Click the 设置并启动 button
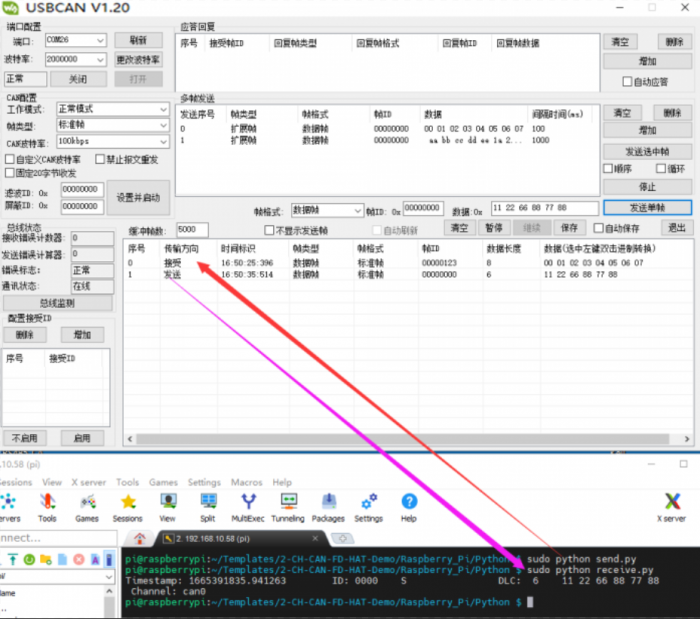The image size is (700, 619). [x=138, y=197]
